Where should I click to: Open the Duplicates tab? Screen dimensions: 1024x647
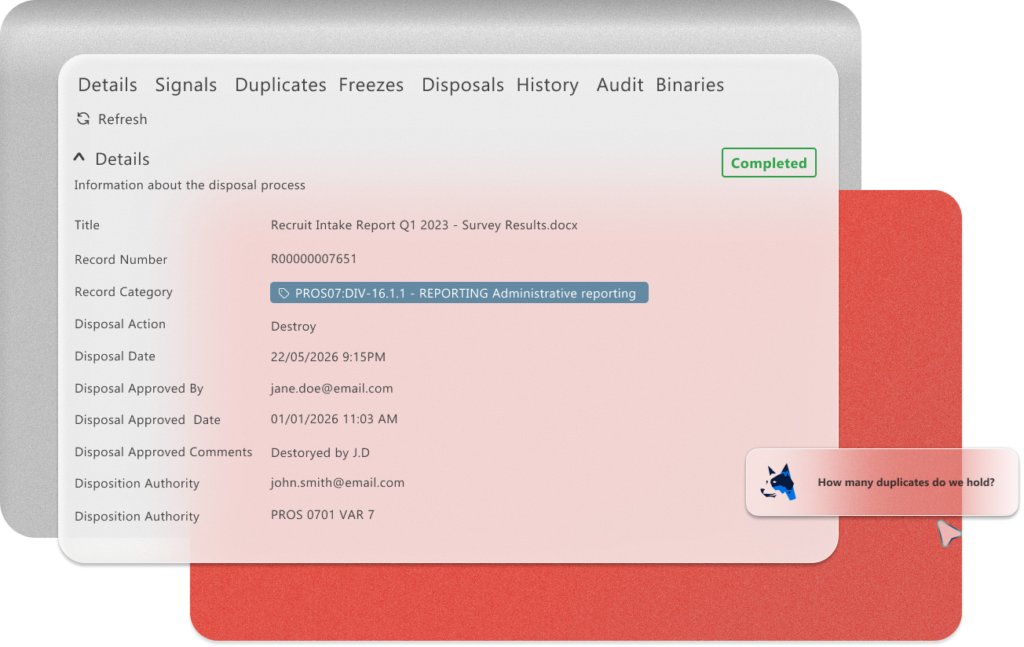[280, 85]
